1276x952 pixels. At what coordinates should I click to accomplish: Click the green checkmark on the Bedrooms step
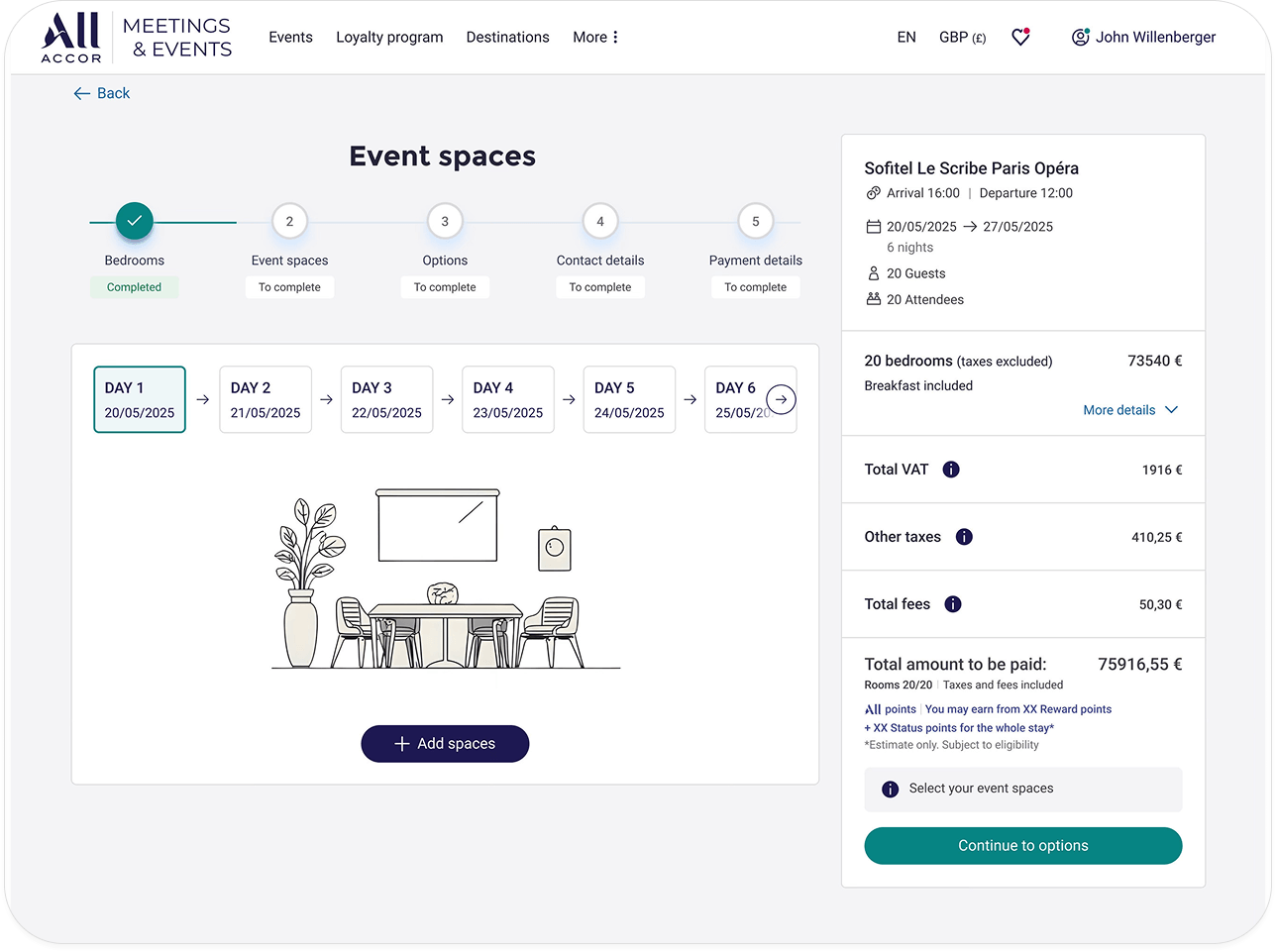(x=134, y=220)
